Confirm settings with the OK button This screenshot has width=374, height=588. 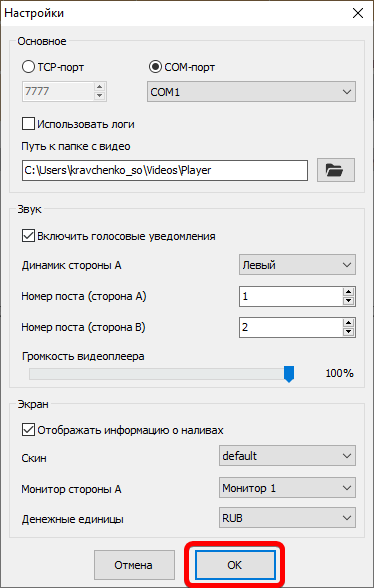coord(235,565)
